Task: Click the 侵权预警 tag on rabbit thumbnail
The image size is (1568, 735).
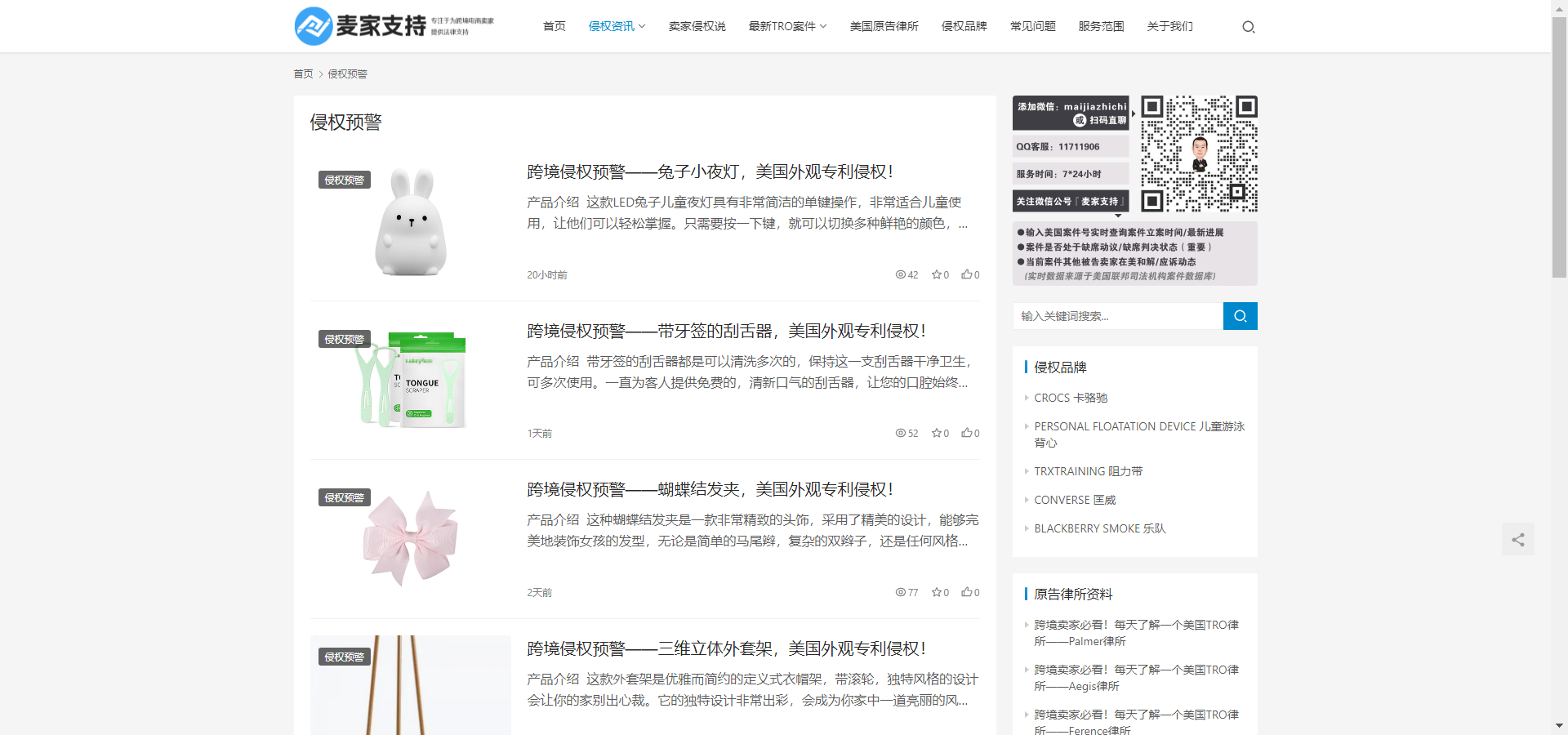Action: pos(345,180)
